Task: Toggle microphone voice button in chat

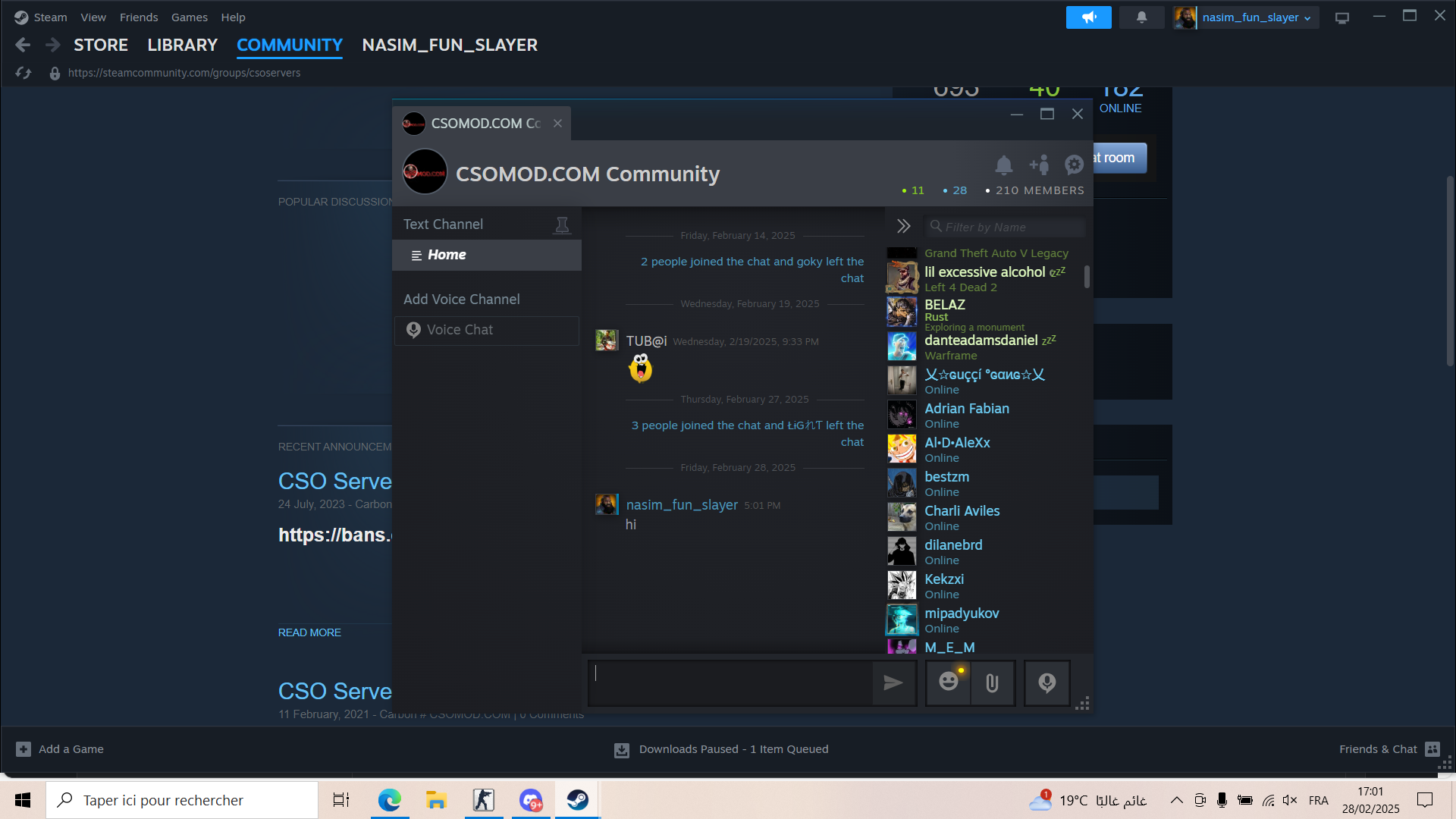Action: 1046,682
